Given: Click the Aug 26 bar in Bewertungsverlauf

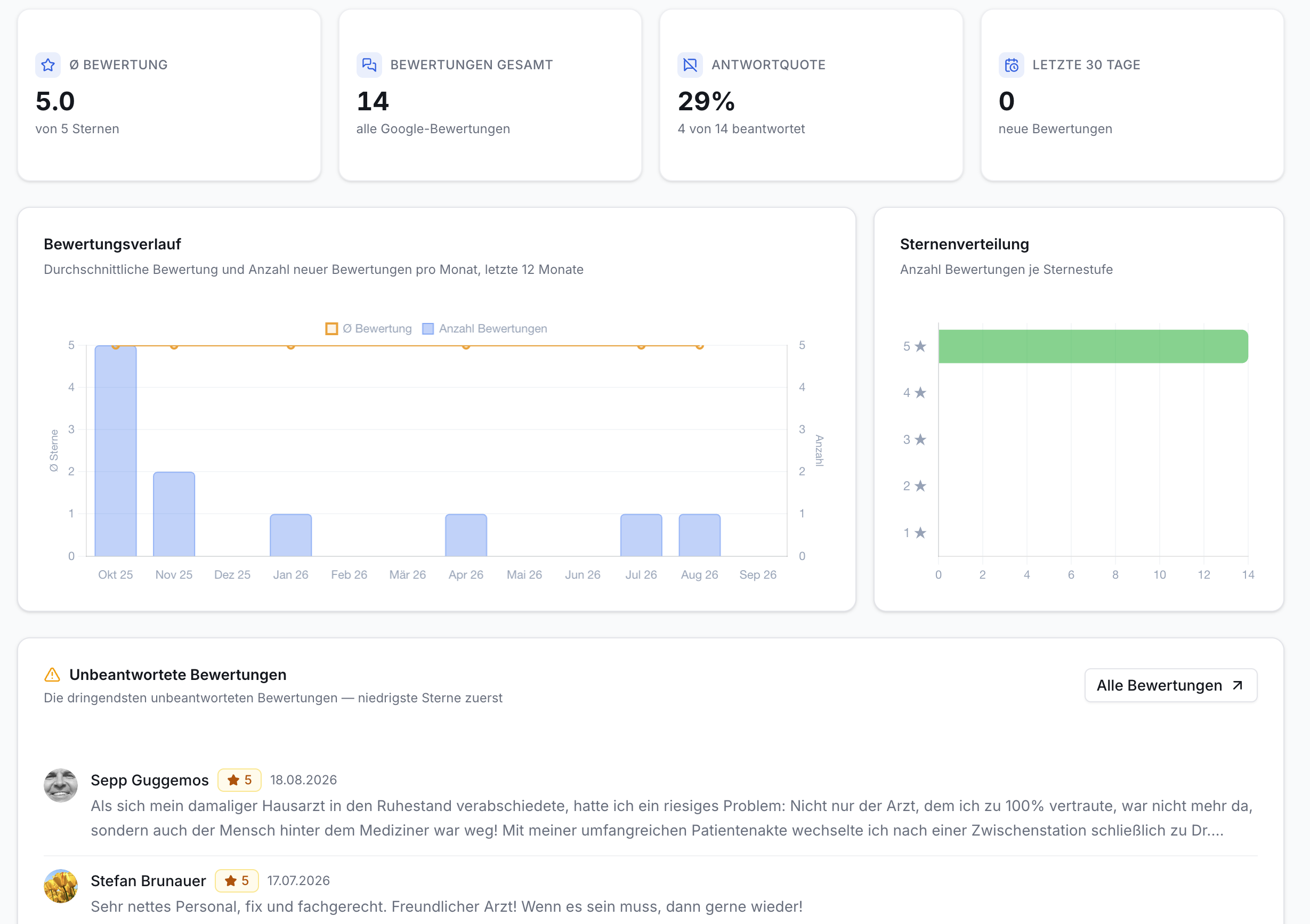Looking at the screenshot, I should (700, 535).
